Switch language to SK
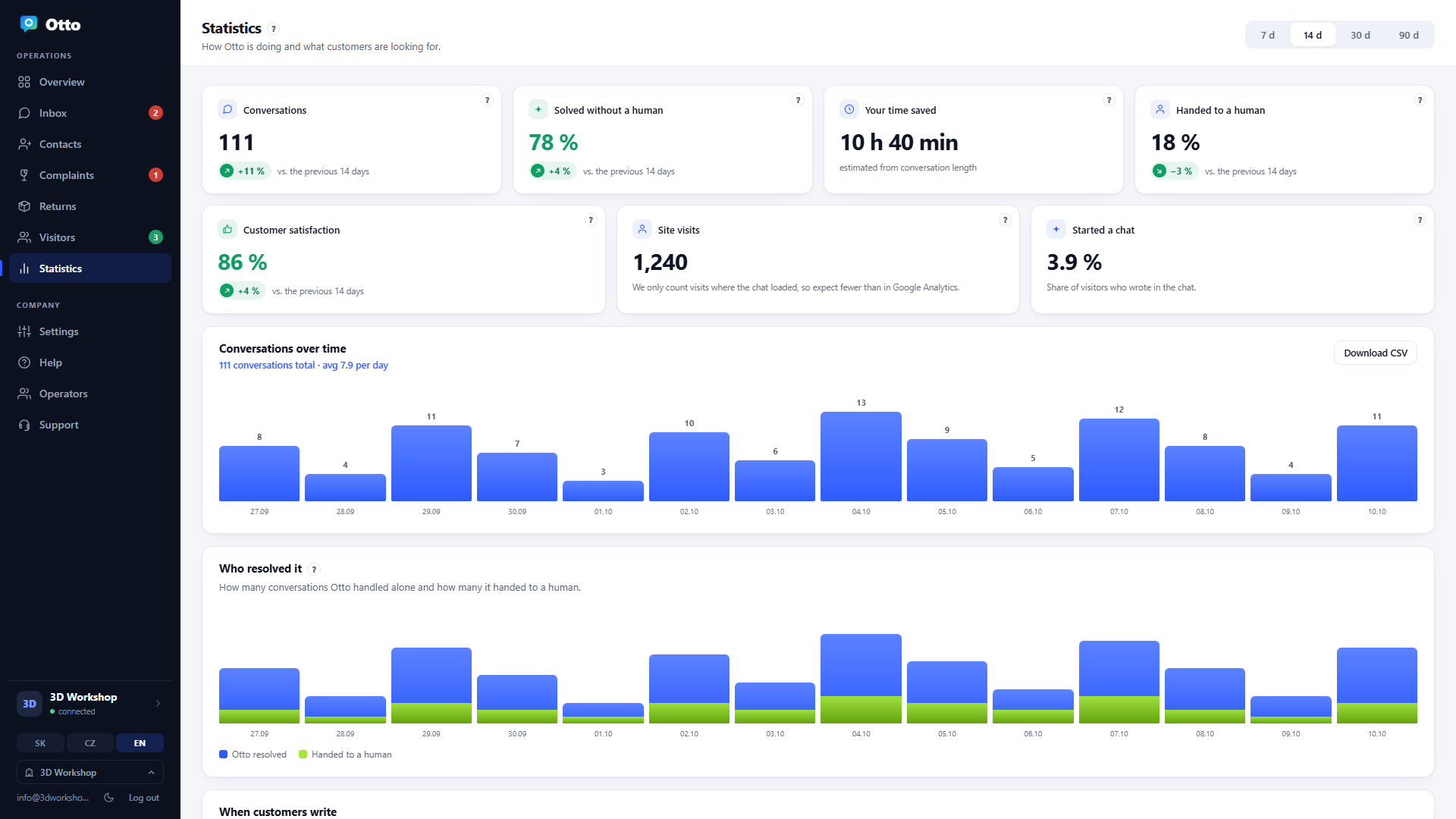Screen dimensions: 1456x819 click(x=40, y=743)
